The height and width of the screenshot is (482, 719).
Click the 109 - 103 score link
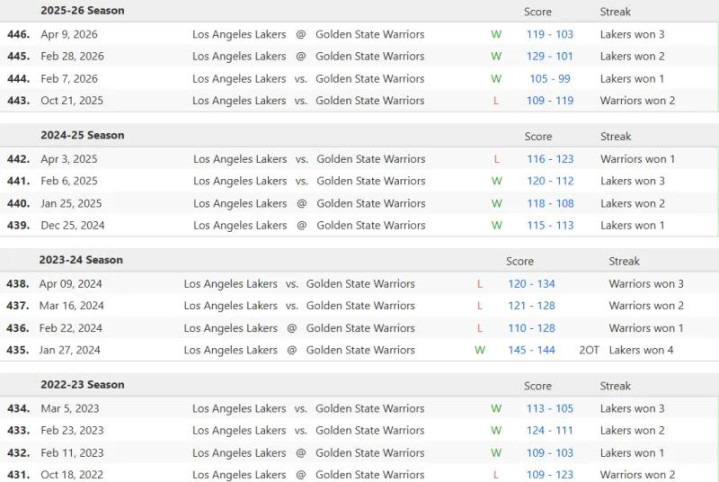(550, 453)
